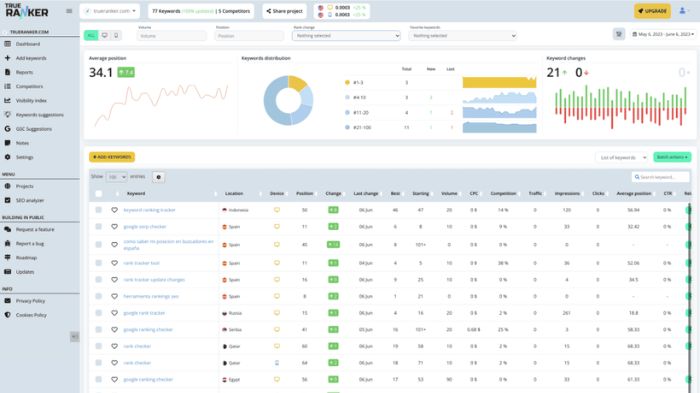Focus the Volume filter input field
The image size is (700, 393).
tap(172, 36)
